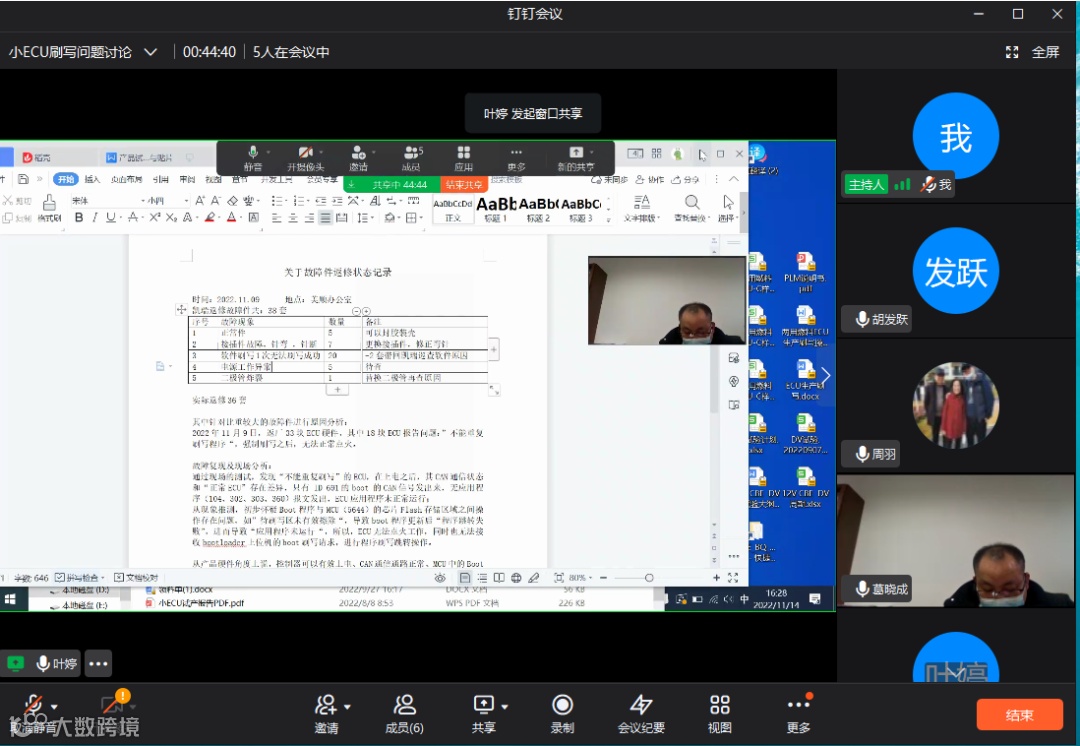Select the 插入 ribbon tab in WPS
Image resolution: width=1080 pixels, height=746 pixels.
pyautogui.click(x=92, y=179)
